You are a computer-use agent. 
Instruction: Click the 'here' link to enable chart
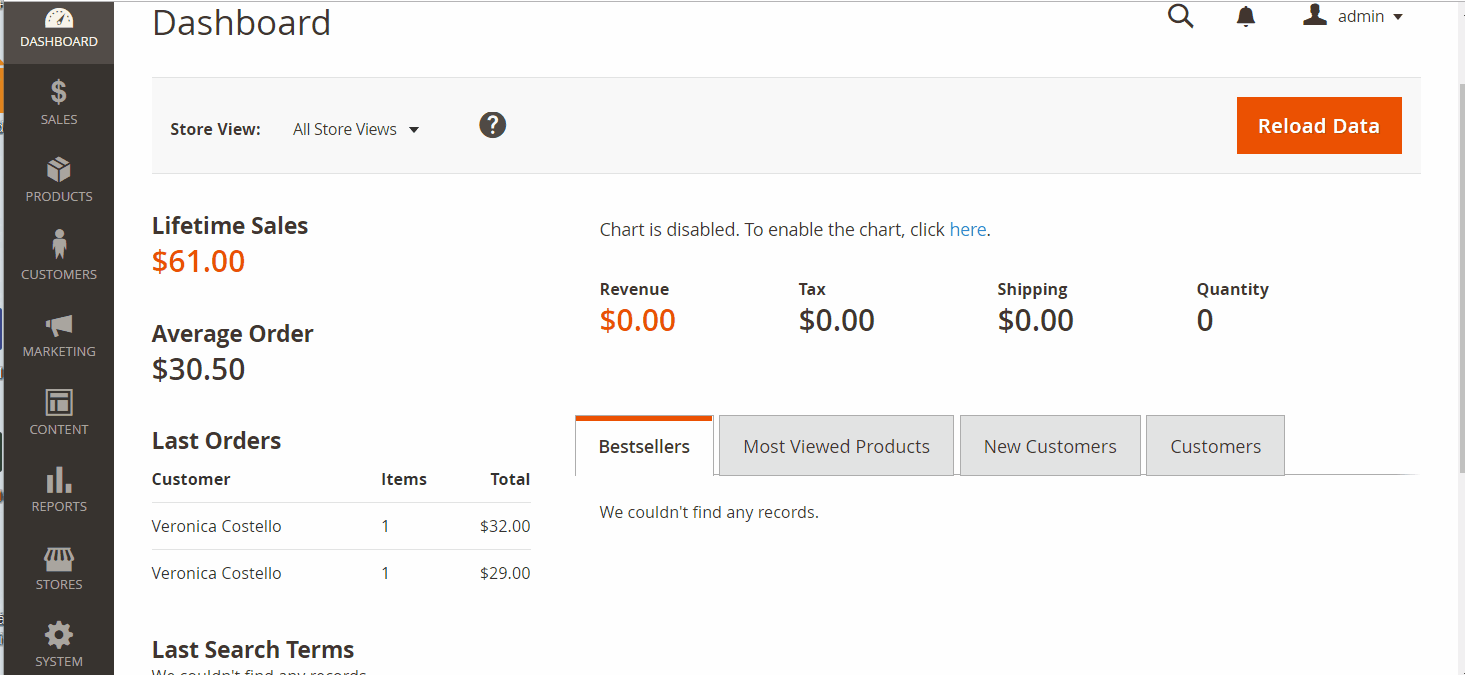pyautogui.click(x=967, y=230)
